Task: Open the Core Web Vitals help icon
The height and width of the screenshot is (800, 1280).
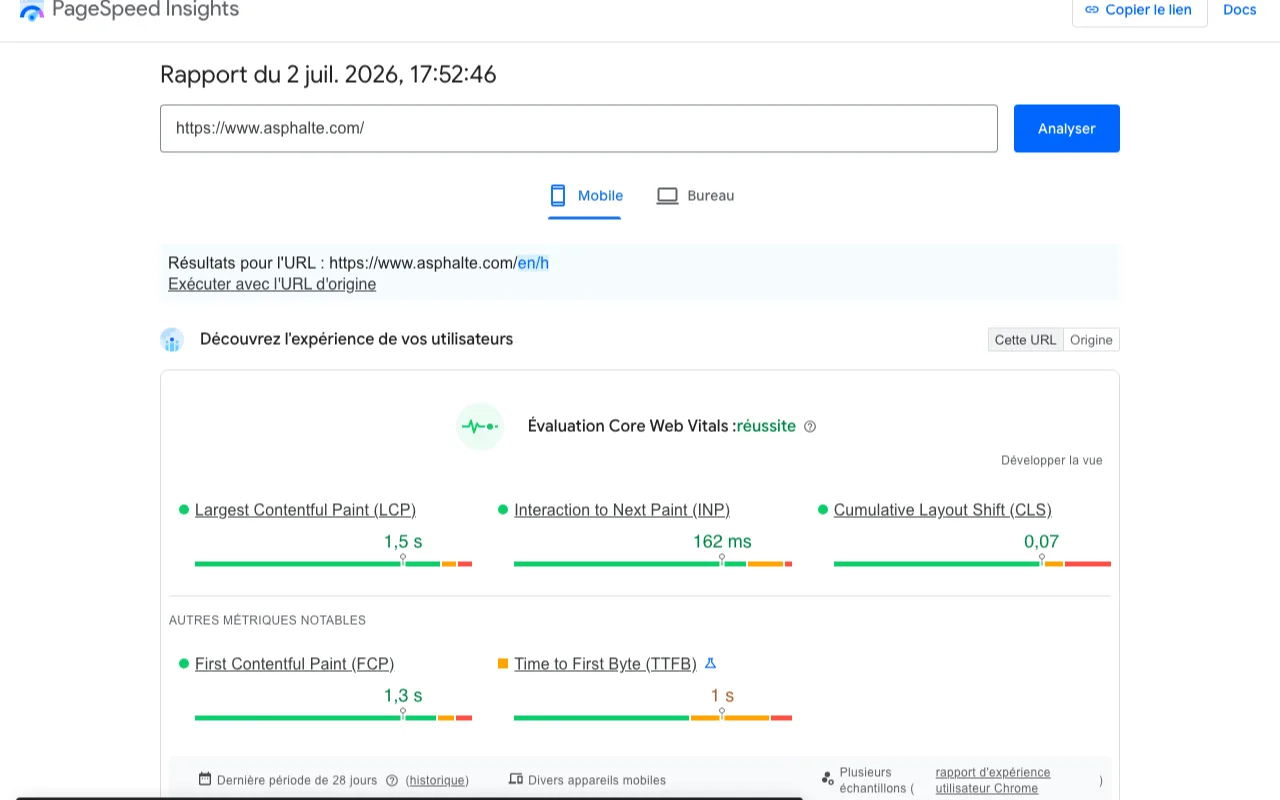Action: (x=810, y=426)
